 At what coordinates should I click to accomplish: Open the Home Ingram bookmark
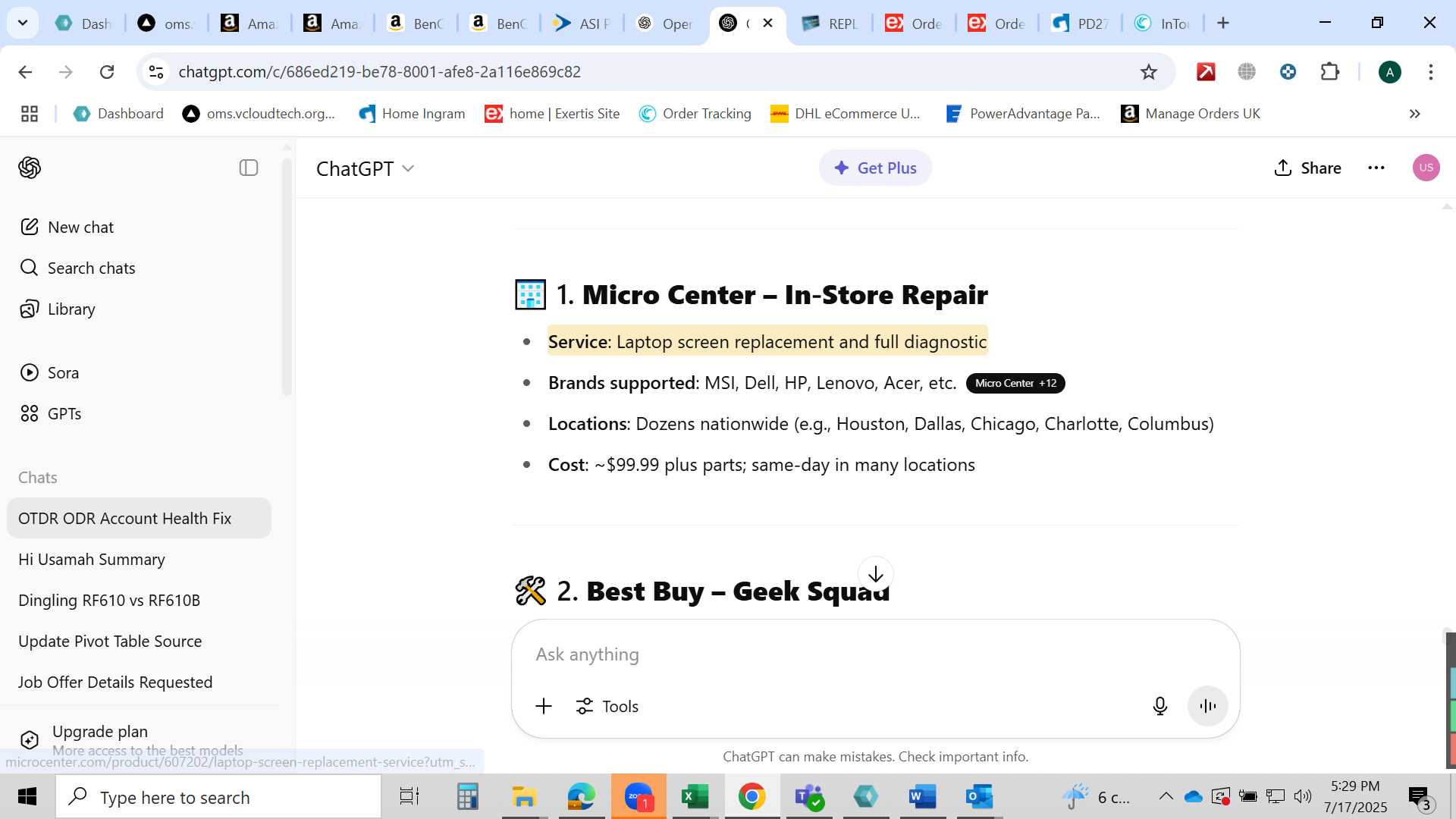coord(413,114)
